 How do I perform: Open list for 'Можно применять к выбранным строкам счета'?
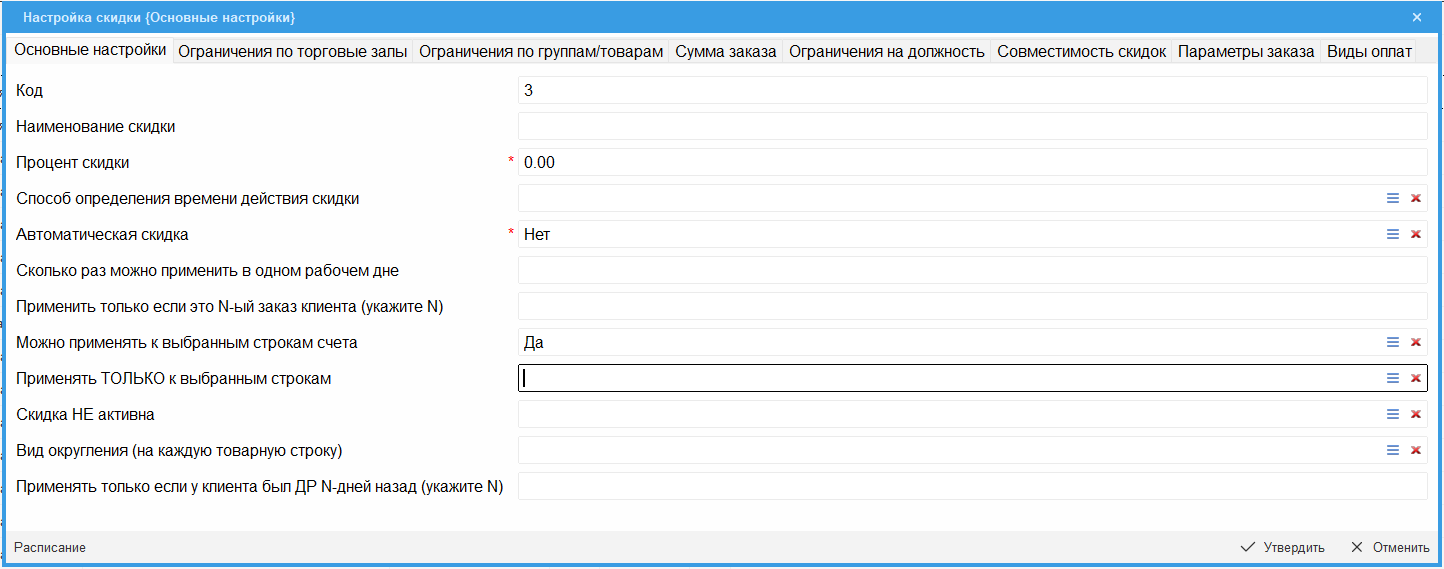coord(1392,342)
